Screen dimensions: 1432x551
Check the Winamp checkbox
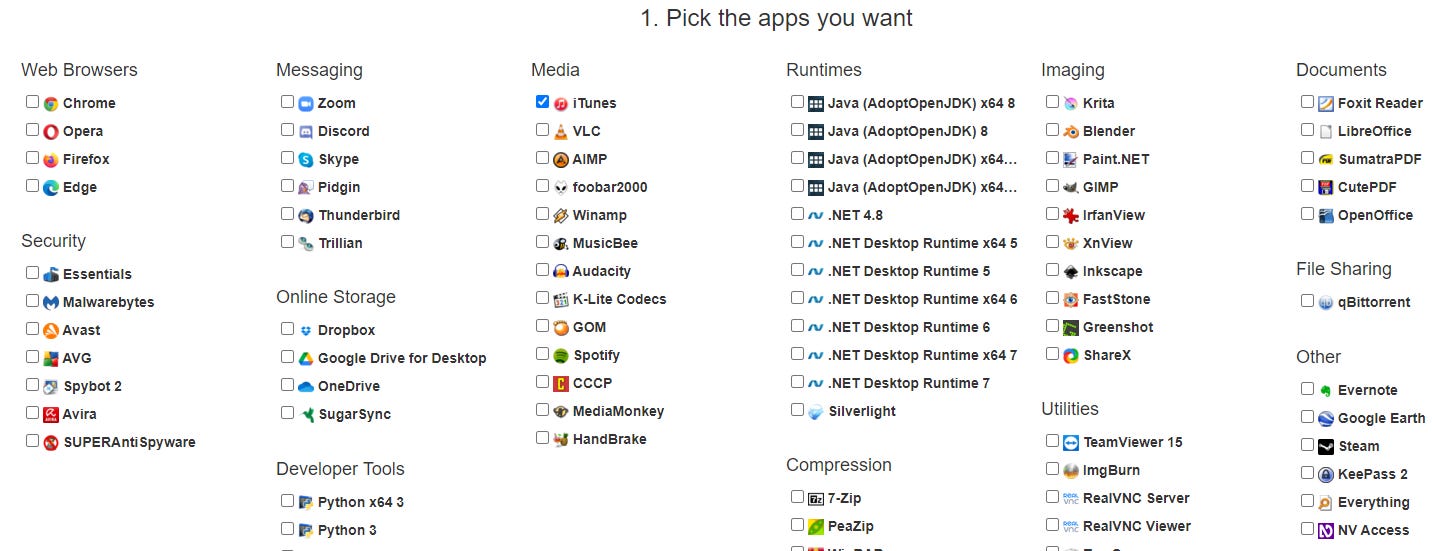click(542, 214)
